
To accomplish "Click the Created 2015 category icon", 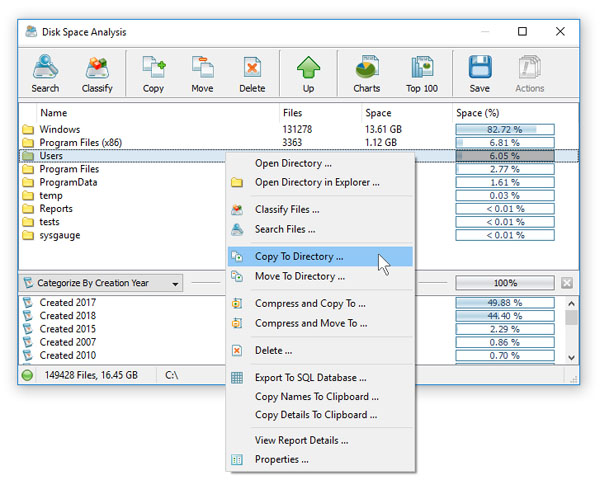I will click(x=28, y=329).
